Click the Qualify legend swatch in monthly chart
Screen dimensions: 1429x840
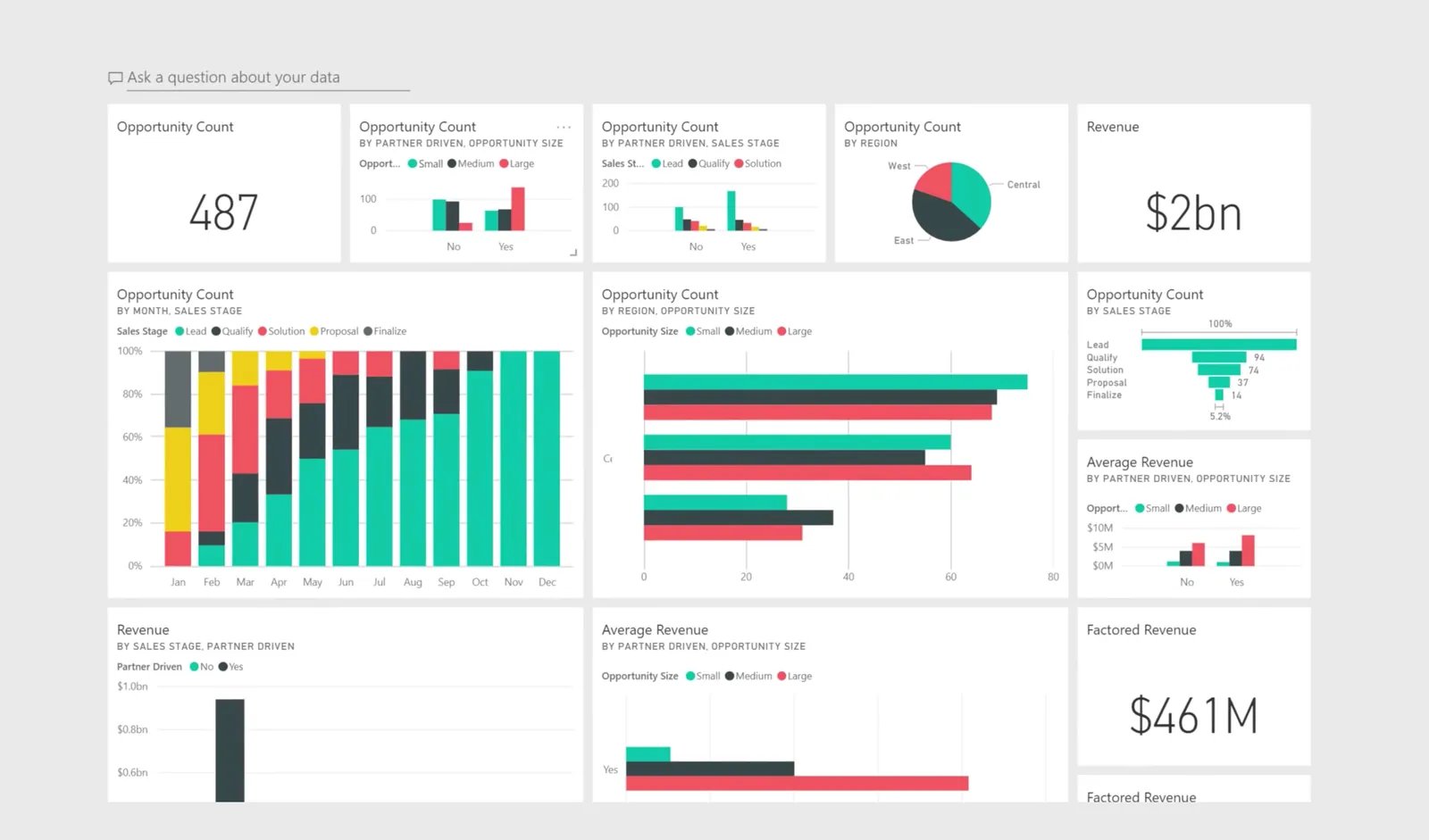click(216, 331)
